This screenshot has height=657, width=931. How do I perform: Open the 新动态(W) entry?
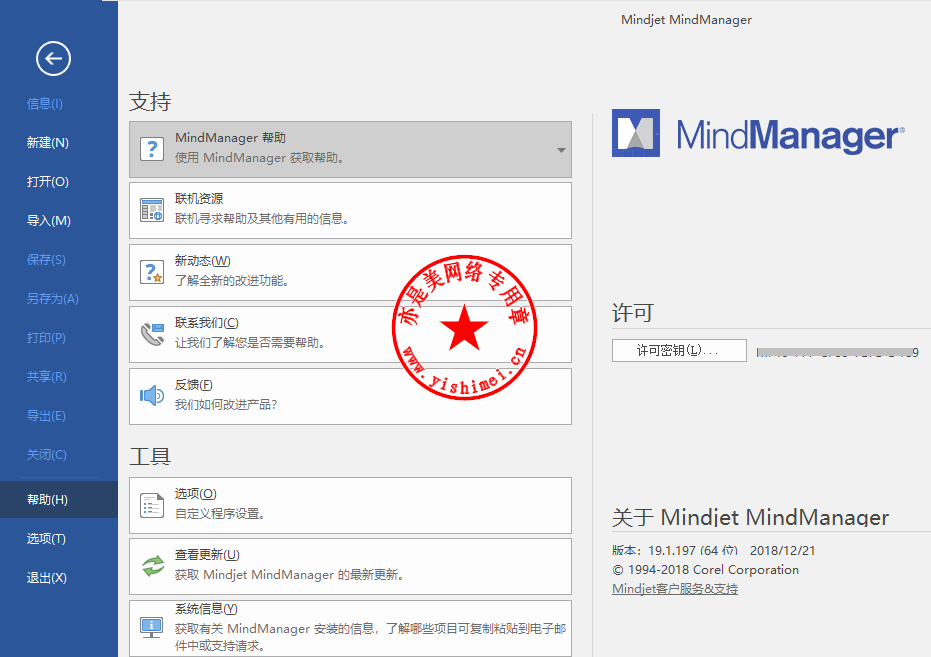pyautogui.click(x=350, y=272)
